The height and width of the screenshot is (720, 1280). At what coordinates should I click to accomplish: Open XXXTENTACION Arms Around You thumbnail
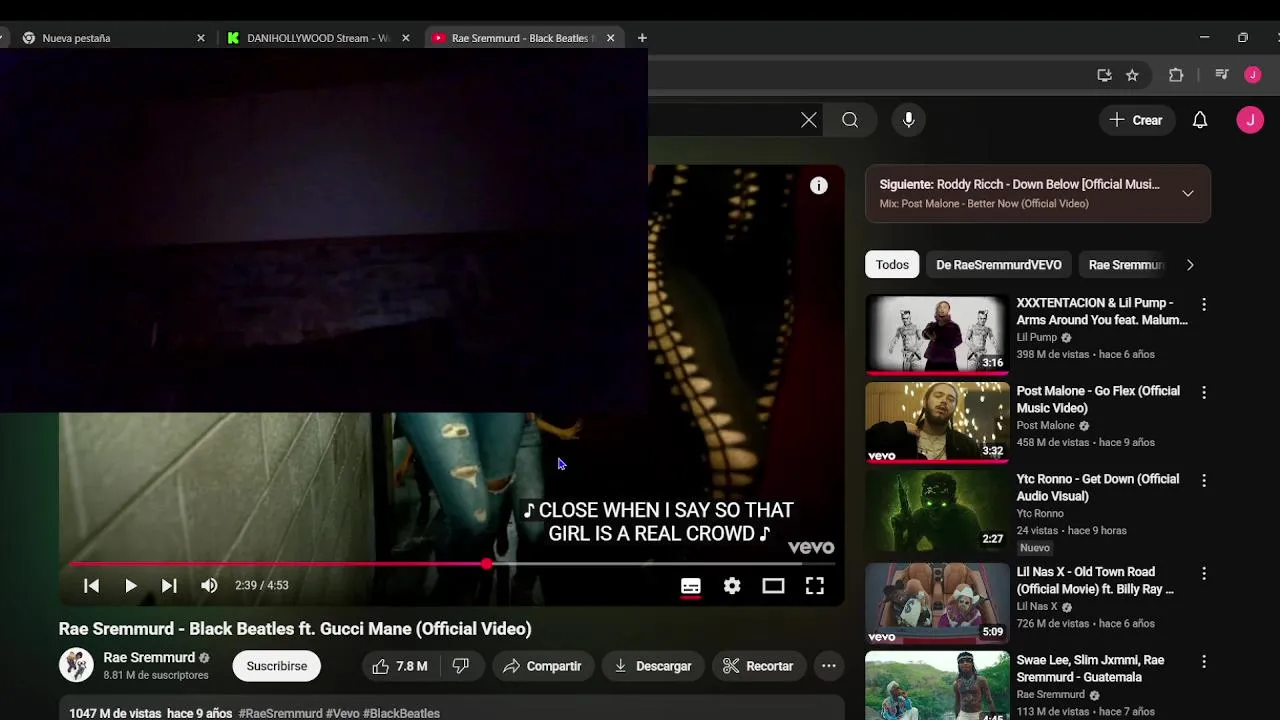[x=937, y=334]
